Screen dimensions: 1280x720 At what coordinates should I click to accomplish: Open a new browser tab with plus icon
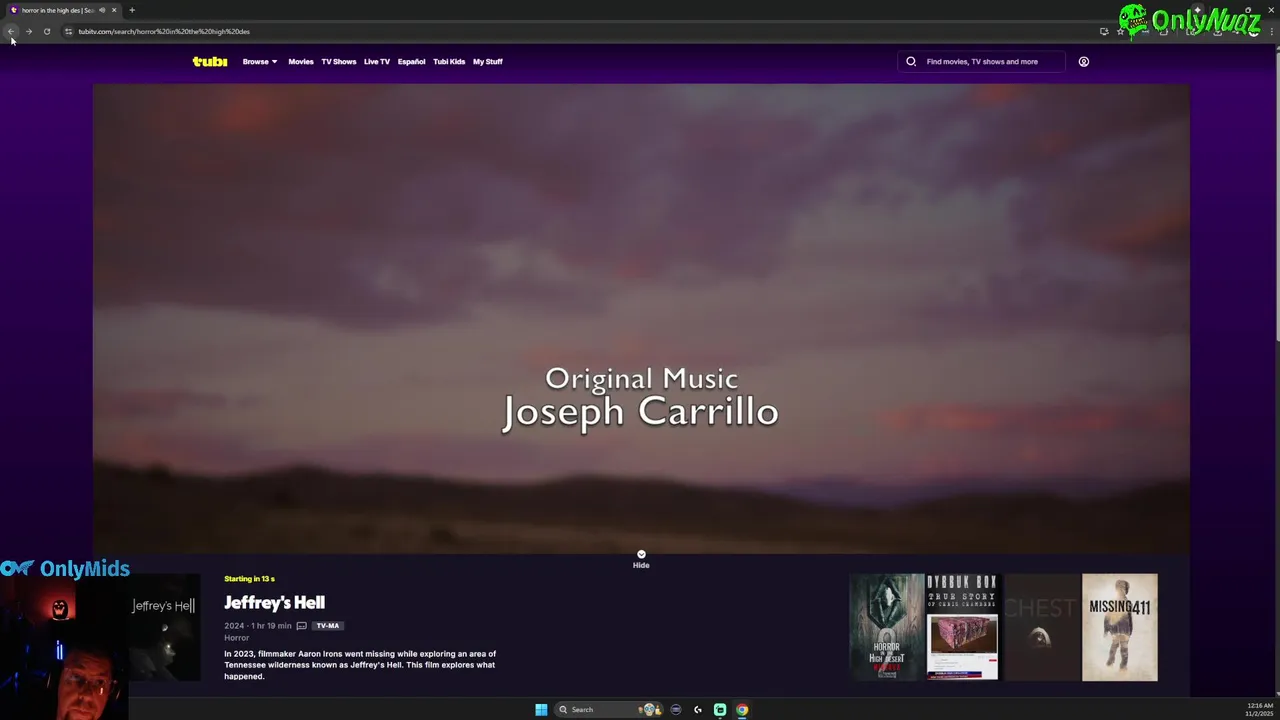pyautogui.click(x=131, y=10)
